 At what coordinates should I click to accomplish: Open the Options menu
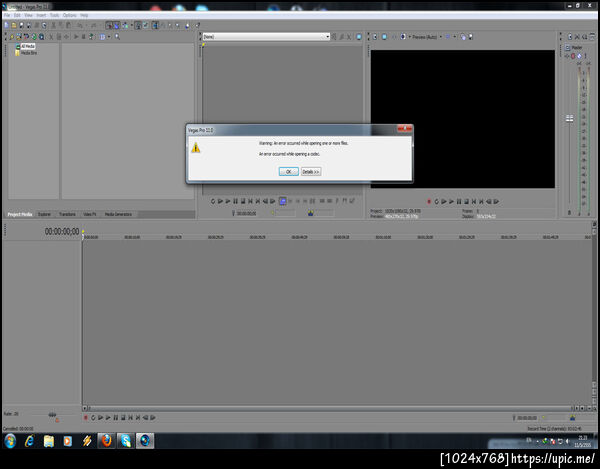click(x=69, y=15)
